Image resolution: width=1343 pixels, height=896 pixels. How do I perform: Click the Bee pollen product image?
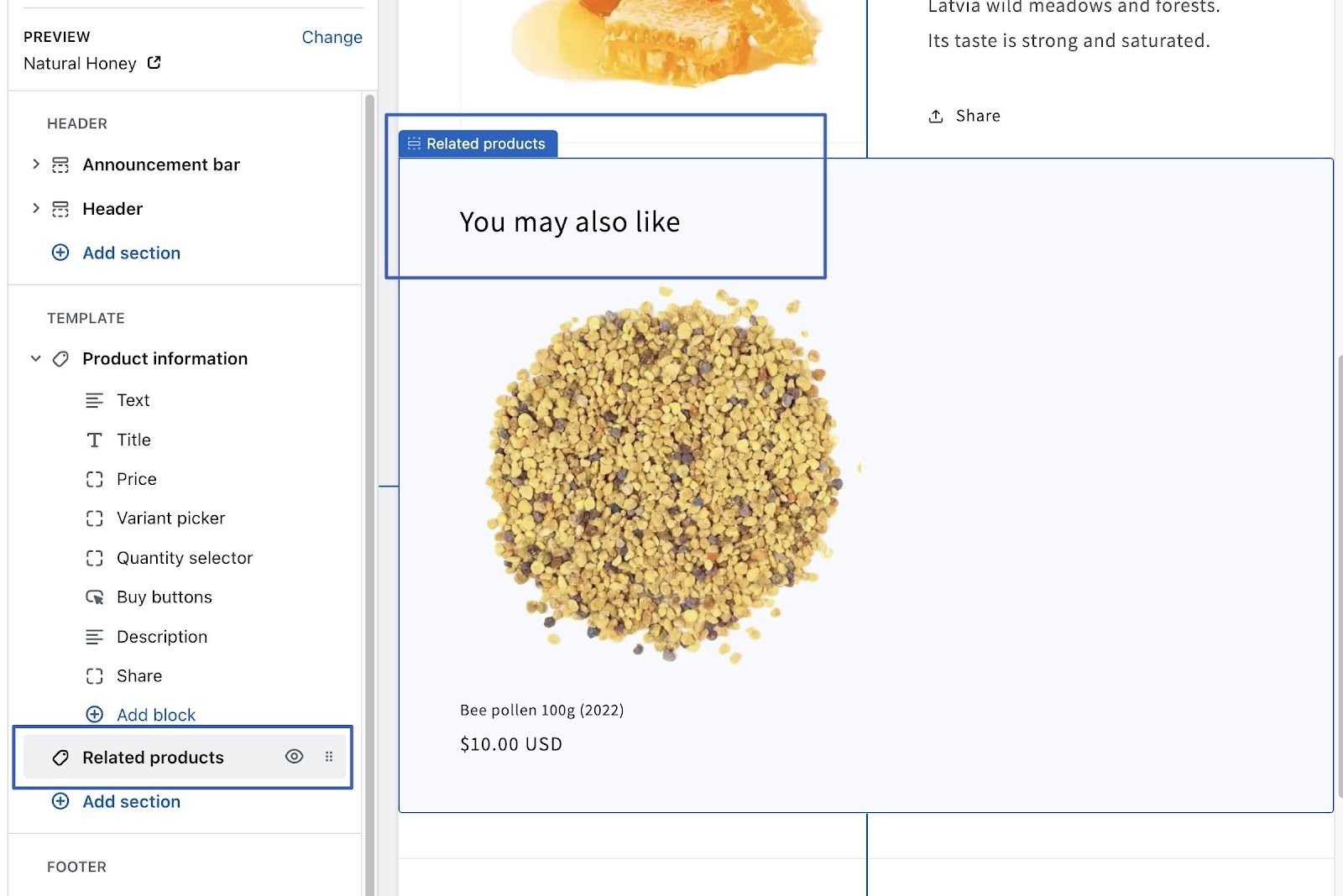click(663, 476)
